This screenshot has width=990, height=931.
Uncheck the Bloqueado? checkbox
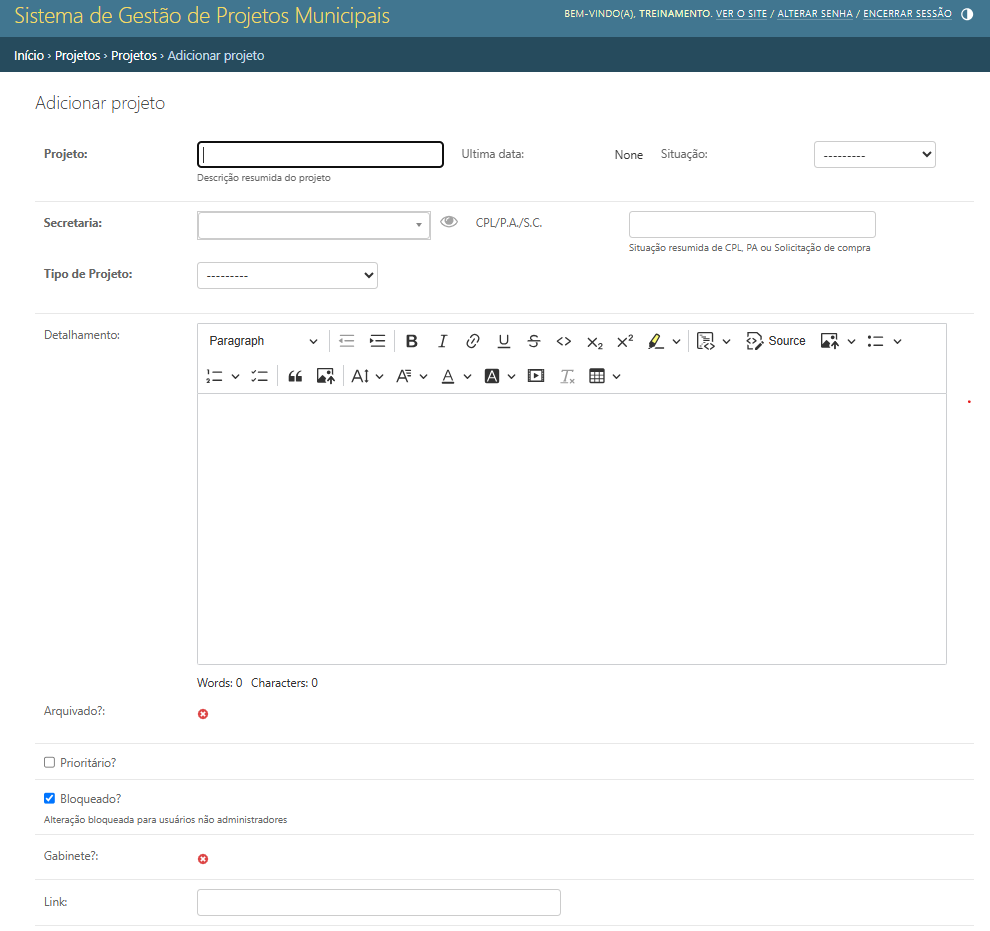click(x=49, y=798)
